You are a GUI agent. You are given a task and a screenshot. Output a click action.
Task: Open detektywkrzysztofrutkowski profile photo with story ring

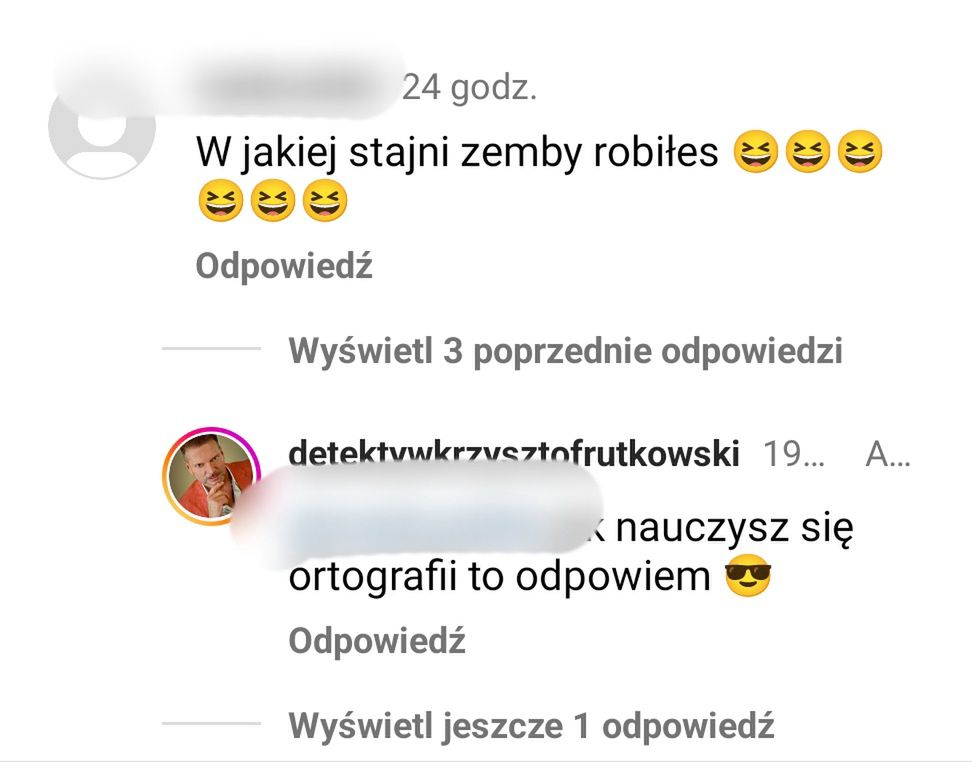tap(211, 476)
